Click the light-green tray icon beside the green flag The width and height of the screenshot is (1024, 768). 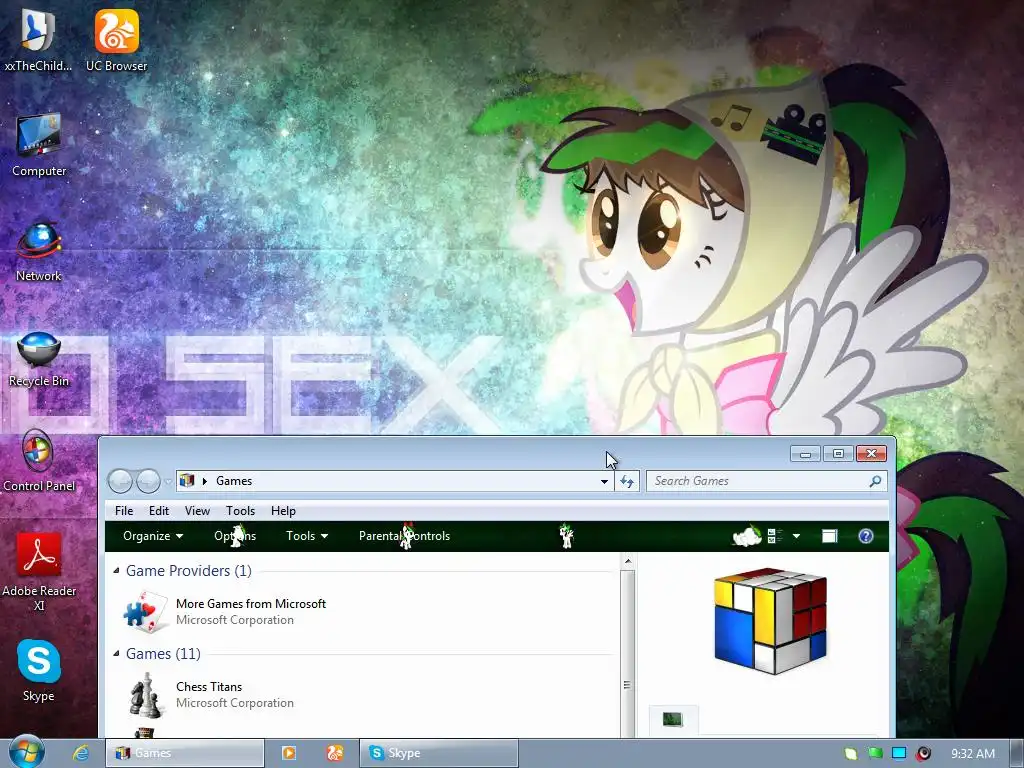850,754
